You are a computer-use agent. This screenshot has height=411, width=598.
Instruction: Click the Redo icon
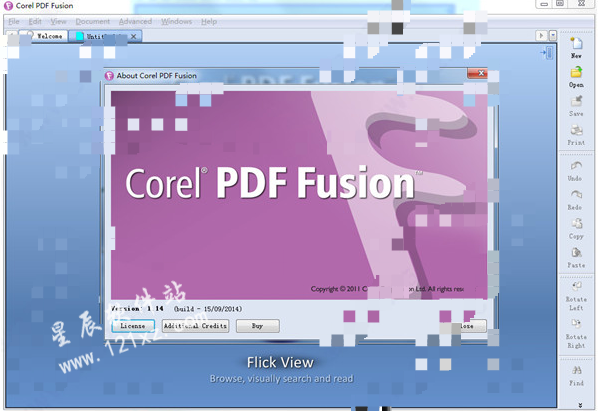(576, 195)
